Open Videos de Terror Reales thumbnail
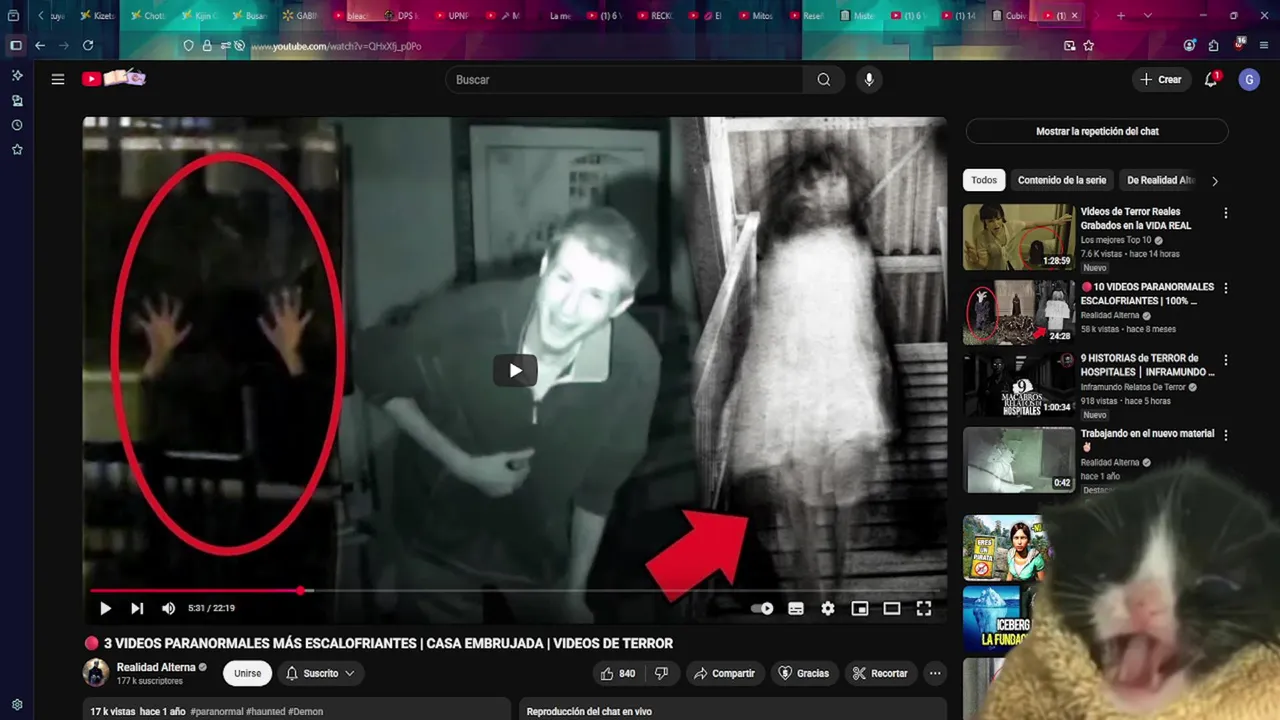1280x720 pixels. (x=1019, y=237)
